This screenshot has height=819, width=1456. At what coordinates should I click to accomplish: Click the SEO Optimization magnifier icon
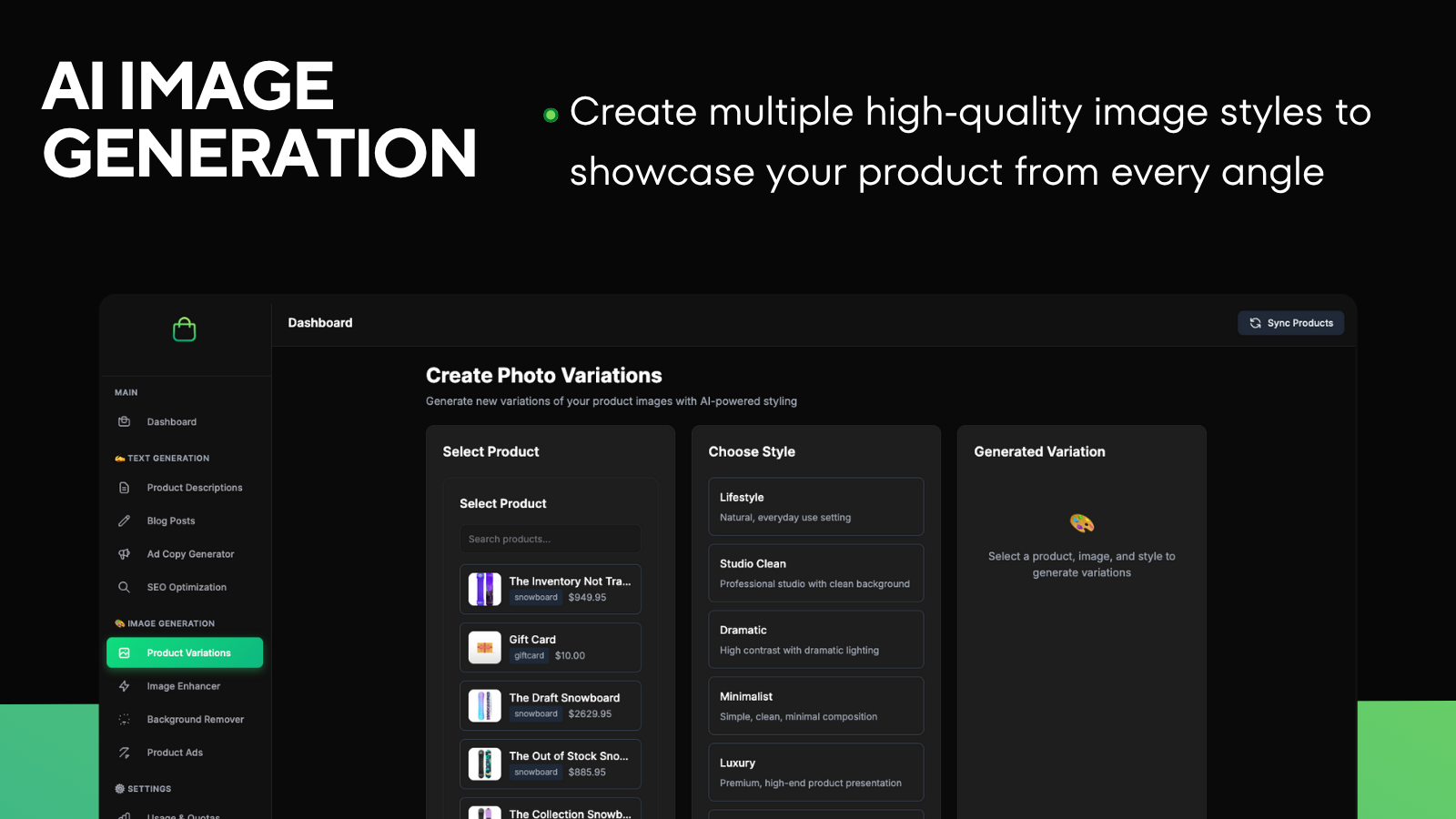tap(125, 587)
